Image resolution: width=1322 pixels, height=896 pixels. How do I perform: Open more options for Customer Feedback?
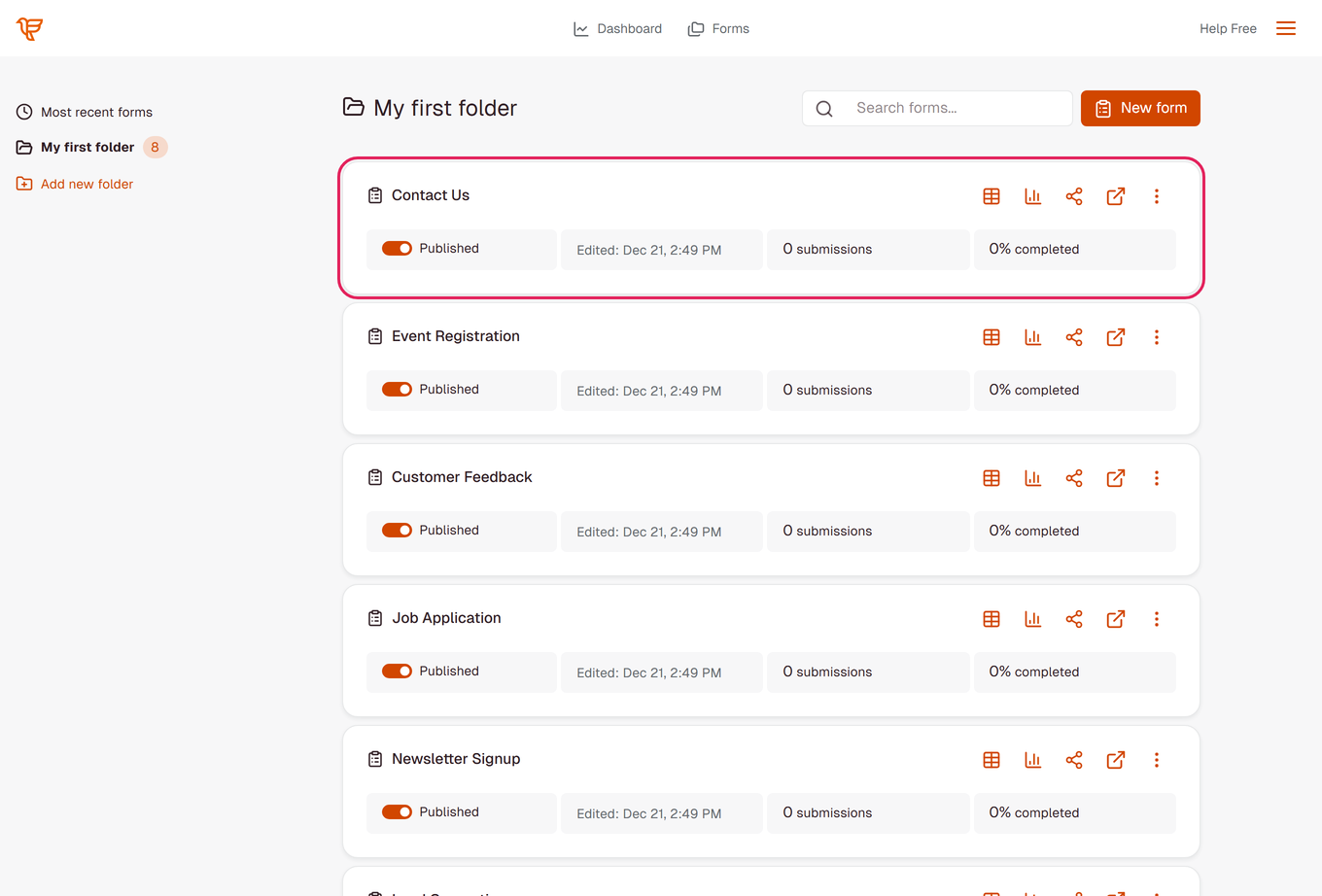pos(1157,478)
